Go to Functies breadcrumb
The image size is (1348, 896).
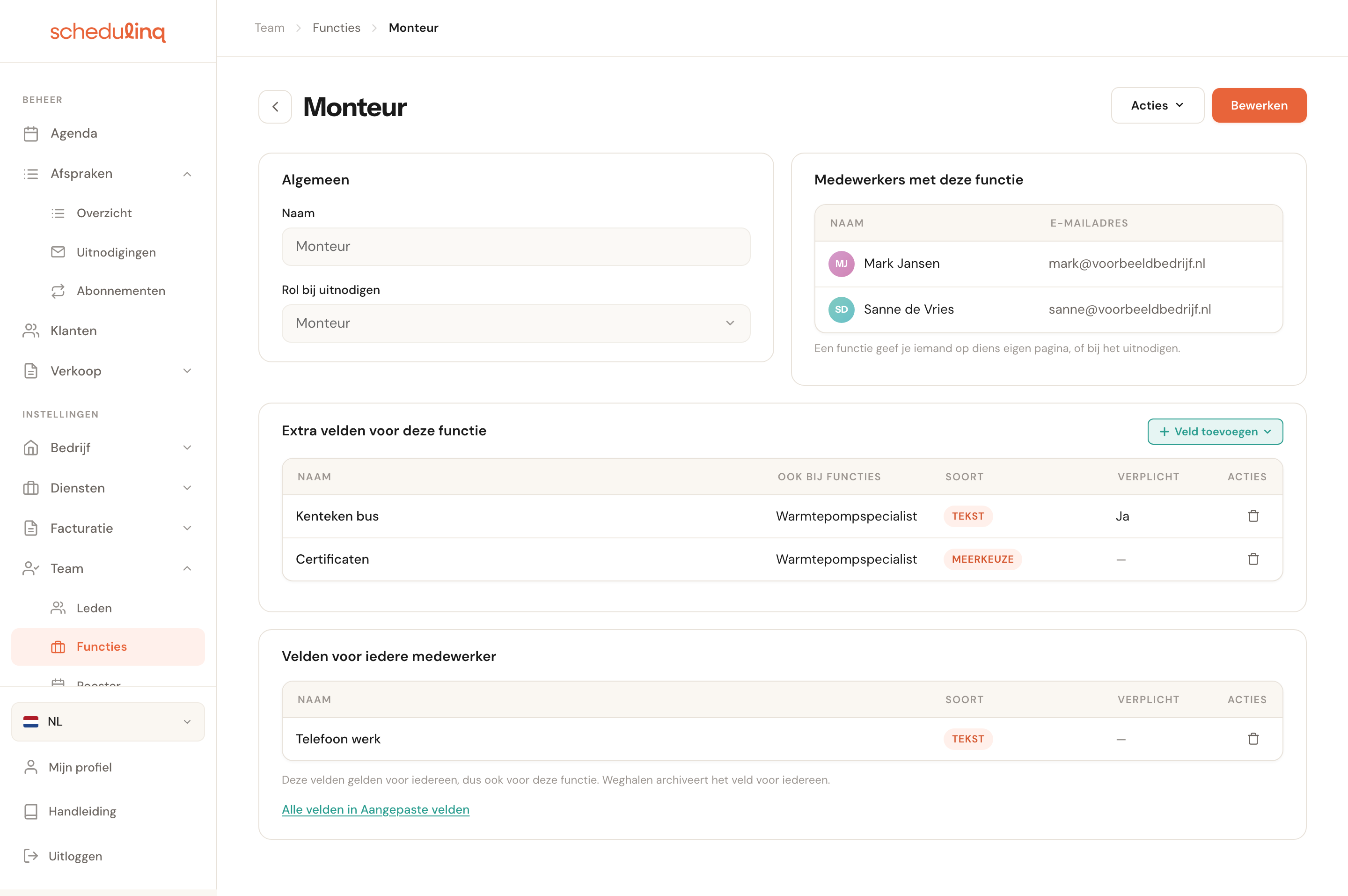(337, 28)
